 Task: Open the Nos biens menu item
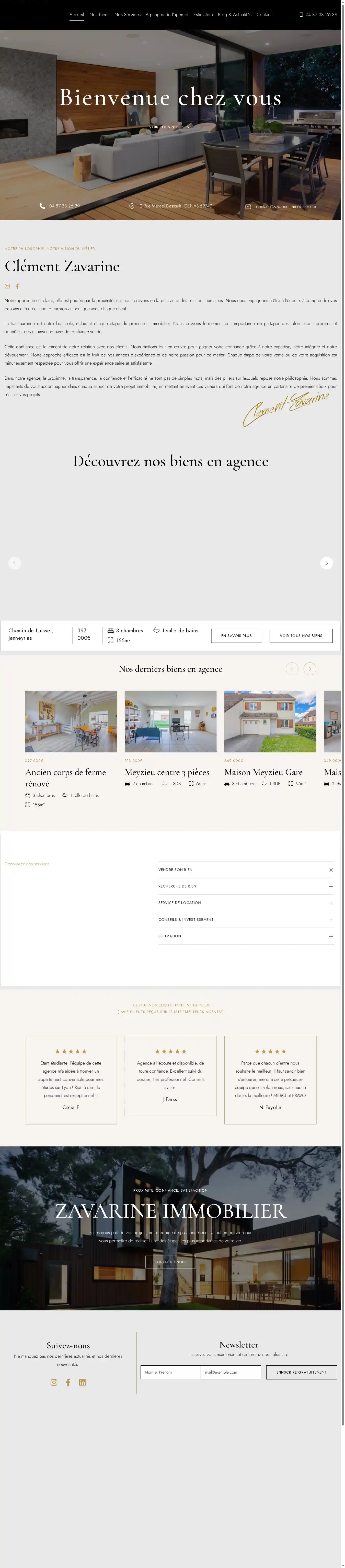click(x=99, y=15)
